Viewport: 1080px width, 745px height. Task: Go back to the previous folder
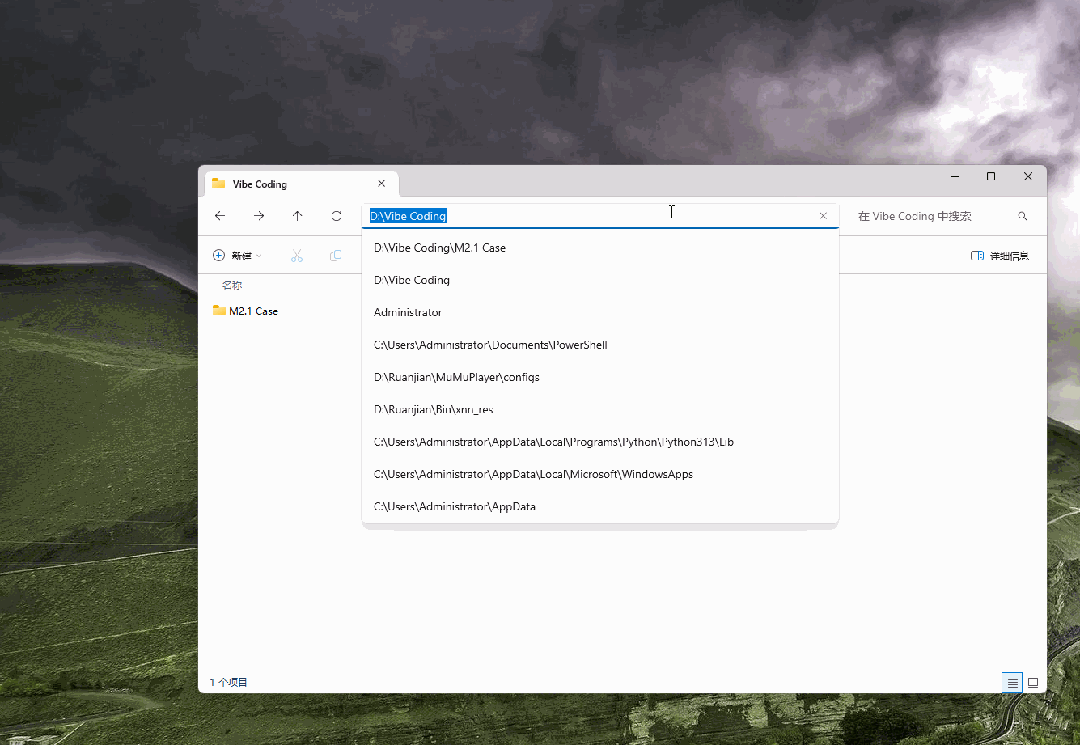pos(220,216)
